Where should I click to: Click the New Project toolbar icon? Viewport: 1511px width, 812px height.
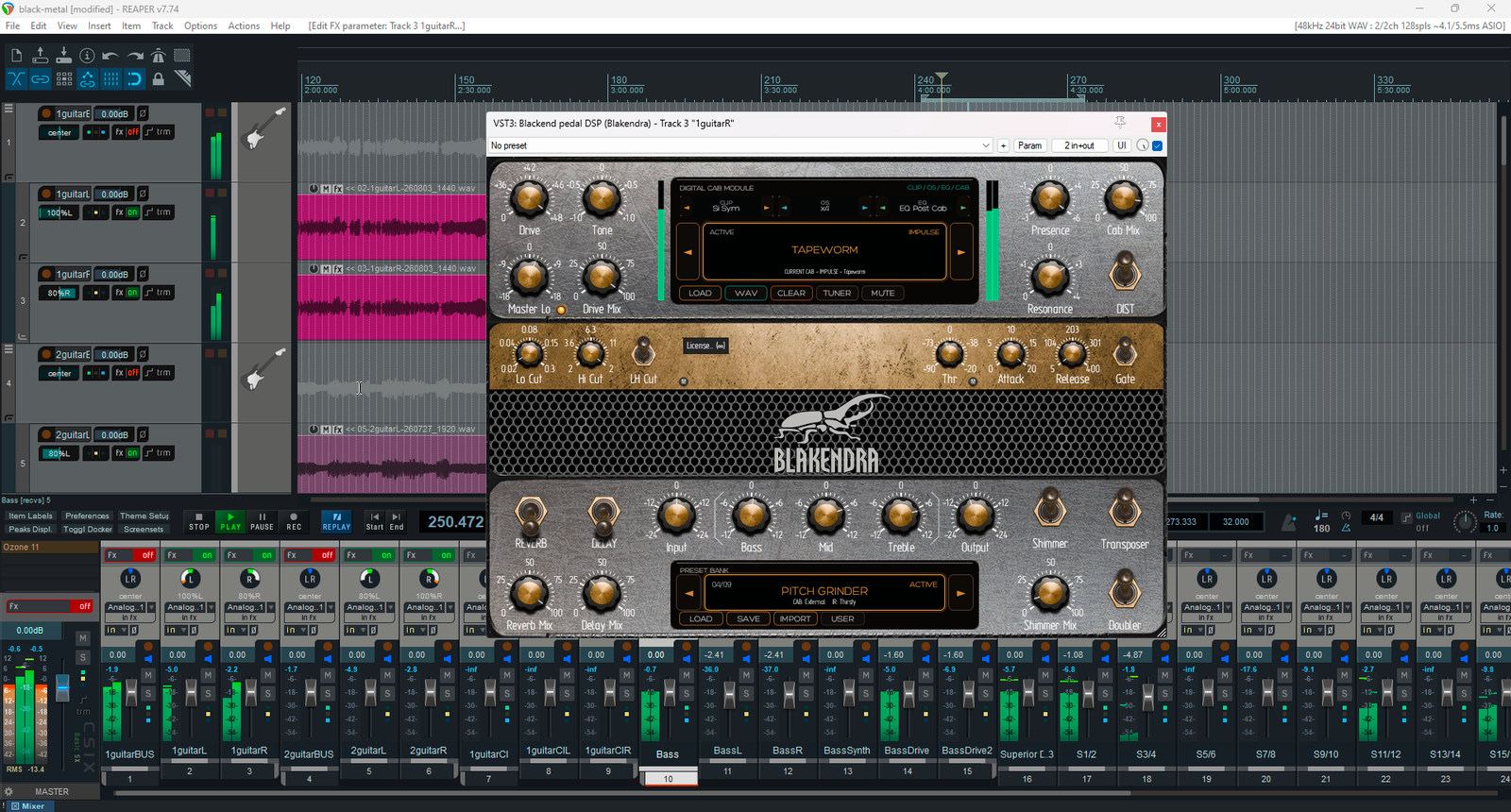pyautogui.click(x=16, y=56)
